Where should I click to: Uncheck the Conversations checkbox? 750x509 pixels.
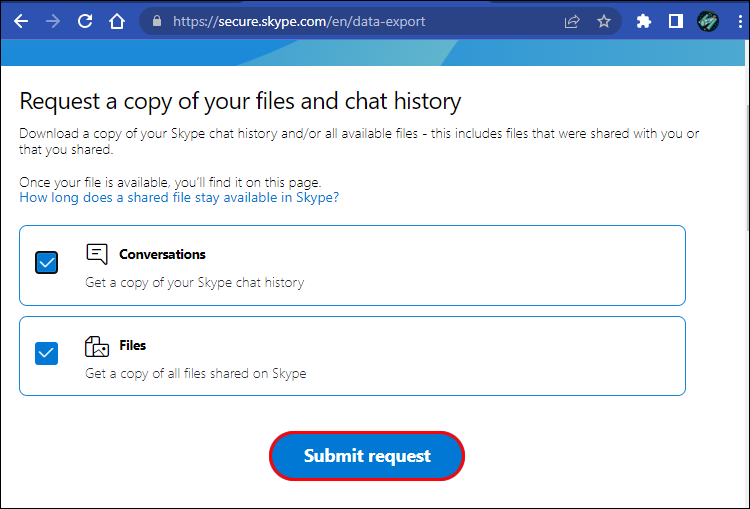pos(47,262)
